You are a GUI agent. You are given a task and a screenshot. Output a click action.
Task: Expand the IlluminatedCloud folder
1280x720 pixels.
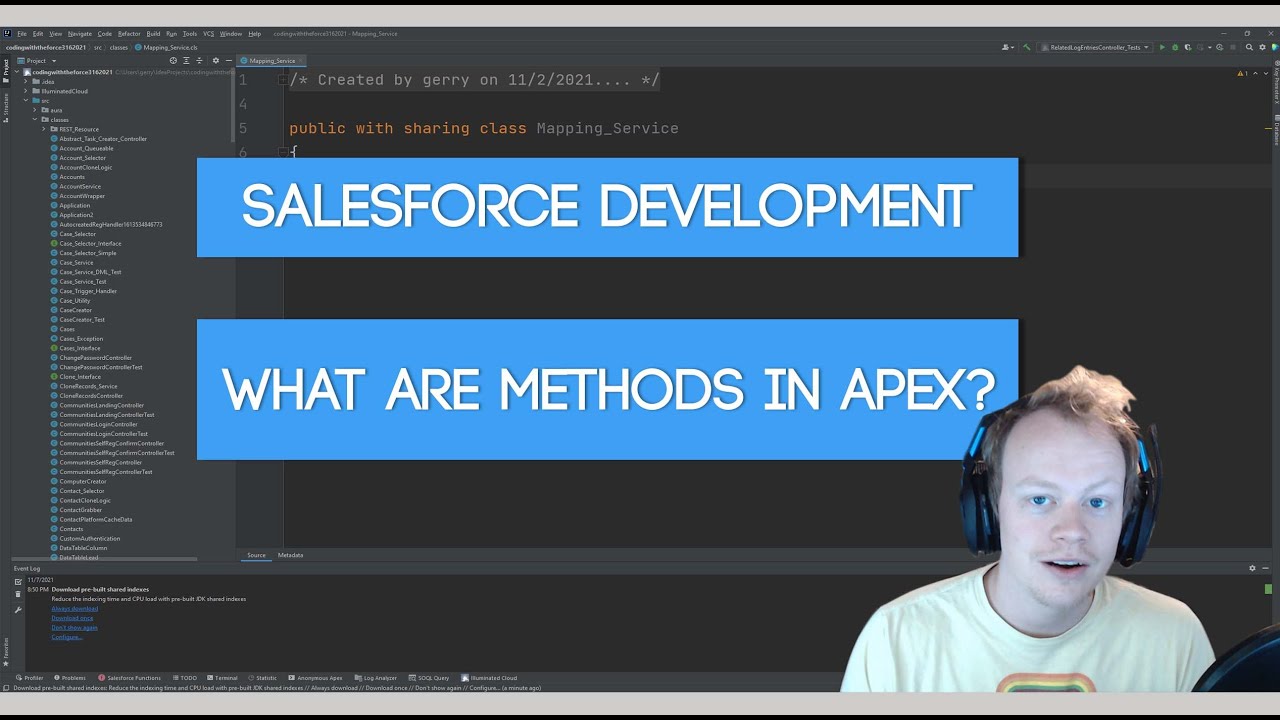pos(26,91)
